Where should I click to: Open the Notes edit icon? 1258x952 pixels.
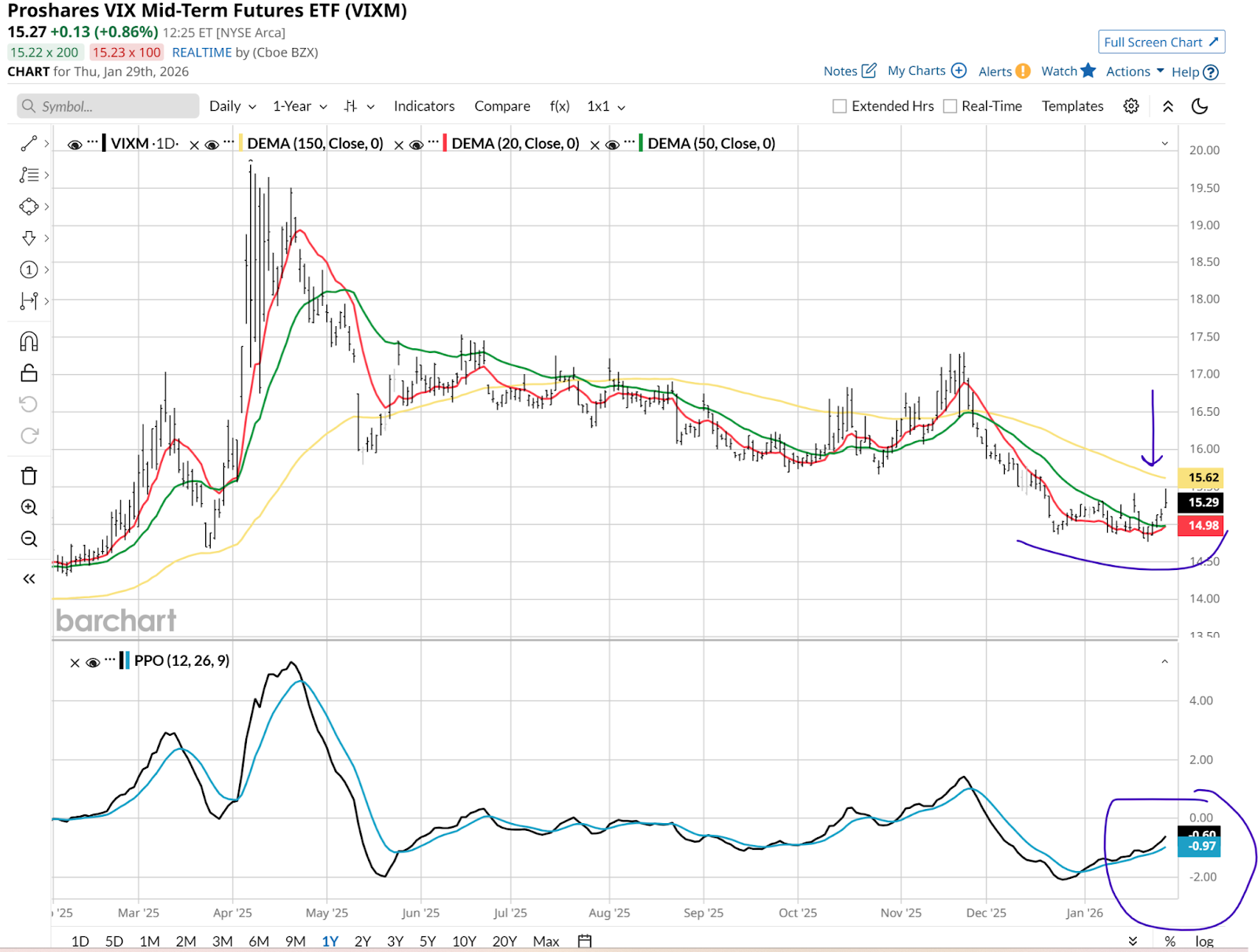pos(869,71)
